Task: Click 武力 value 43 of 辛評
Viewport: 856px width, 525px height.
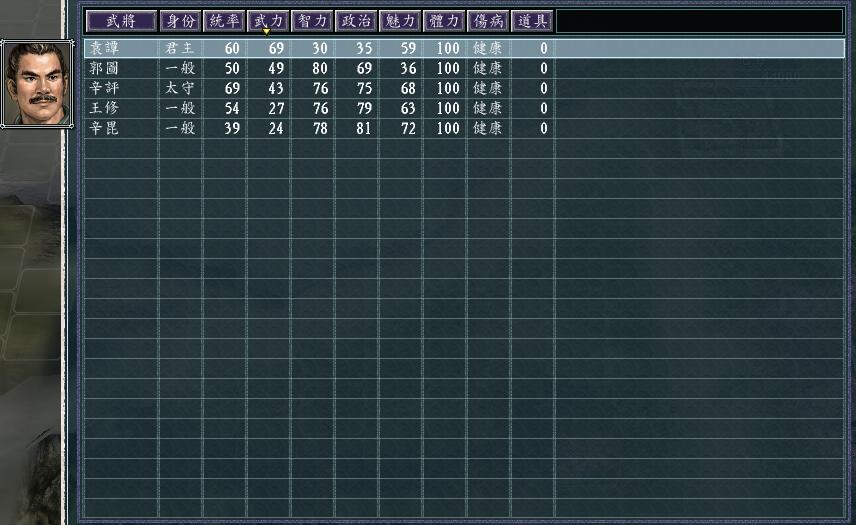Action: tap(276, 88)
